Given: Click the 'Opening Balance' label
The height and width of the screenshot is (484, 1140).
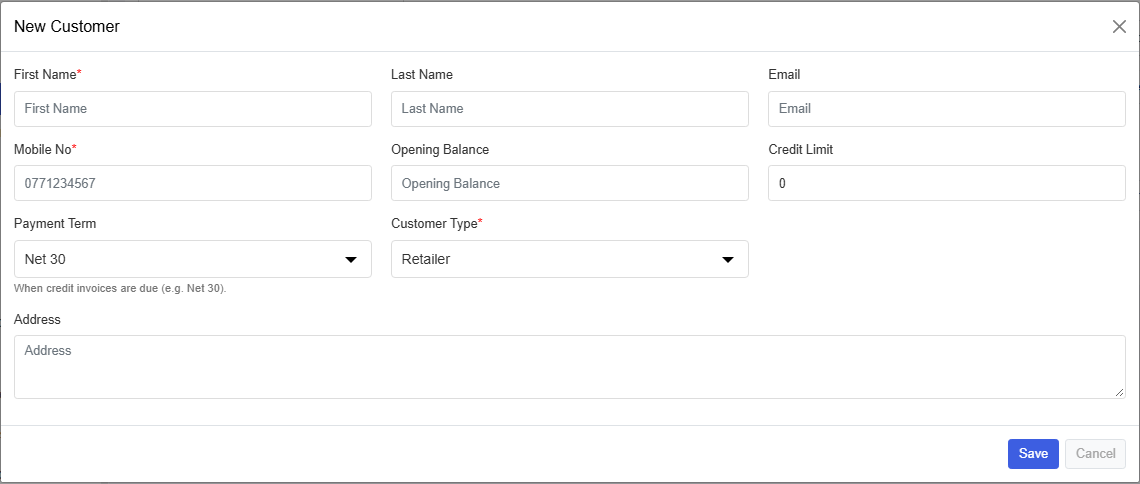Looking at the screenshot, I should coord(440,149).
